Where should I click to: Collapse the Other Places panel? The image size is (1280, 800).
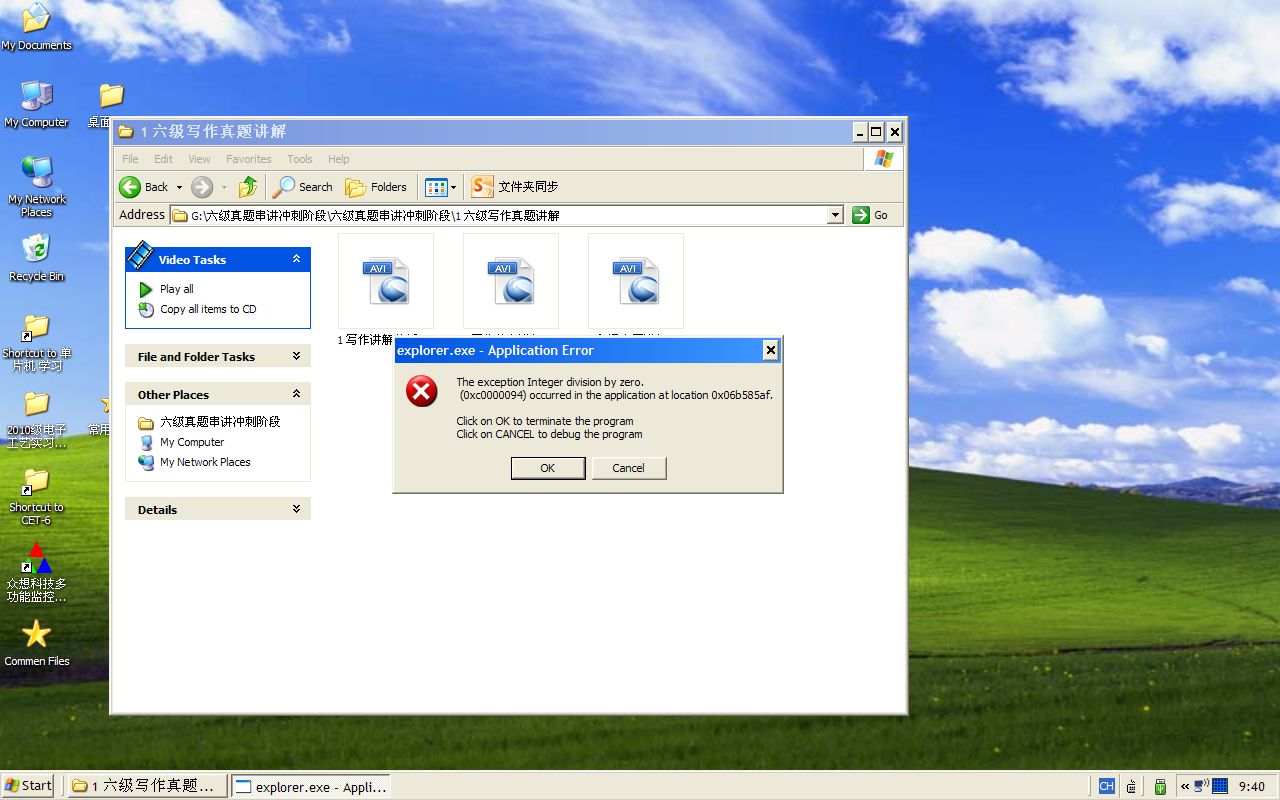[296, 394]
